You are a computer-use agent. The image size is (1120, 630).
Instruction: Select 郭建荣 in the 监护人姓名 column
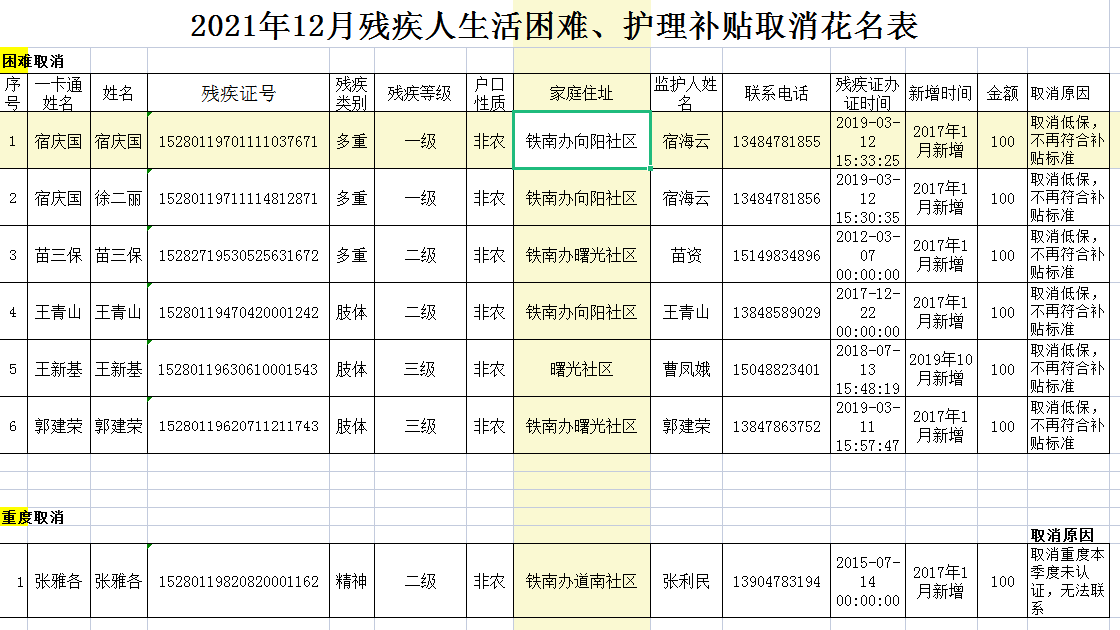686,426
